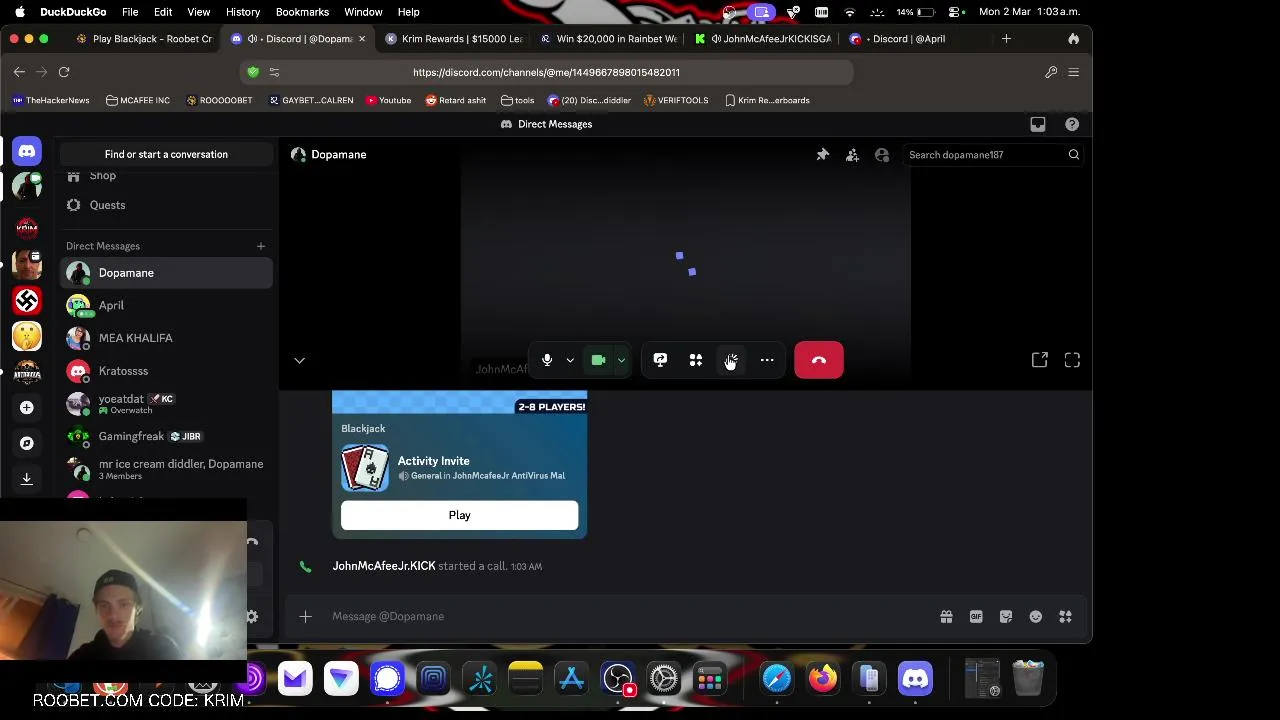The width and height of the screenshot is (1280, 720).
Task: Open the Bookmarks menu
Action: tap(302, 12)
